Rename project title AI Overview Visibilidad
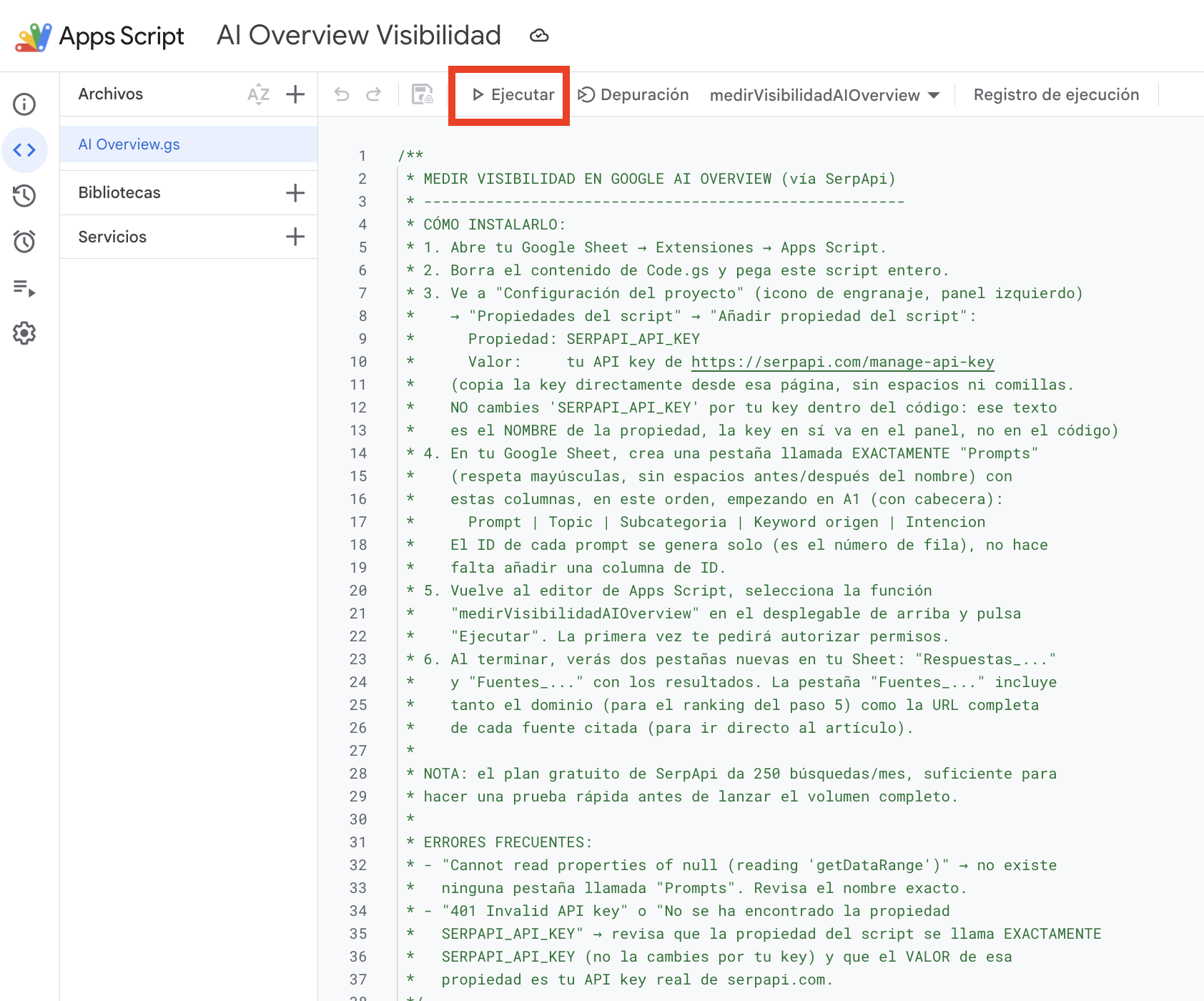This screenshot has width=1204, height=1001. click(x=359, y=35)
